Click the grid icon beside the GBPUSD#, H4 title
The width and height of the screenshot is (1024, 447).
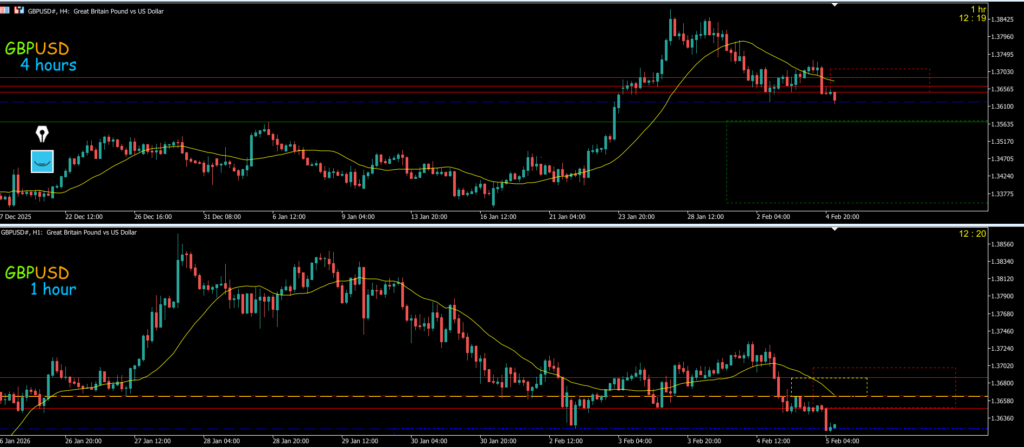pyautogui.click(x=6, y=10)
